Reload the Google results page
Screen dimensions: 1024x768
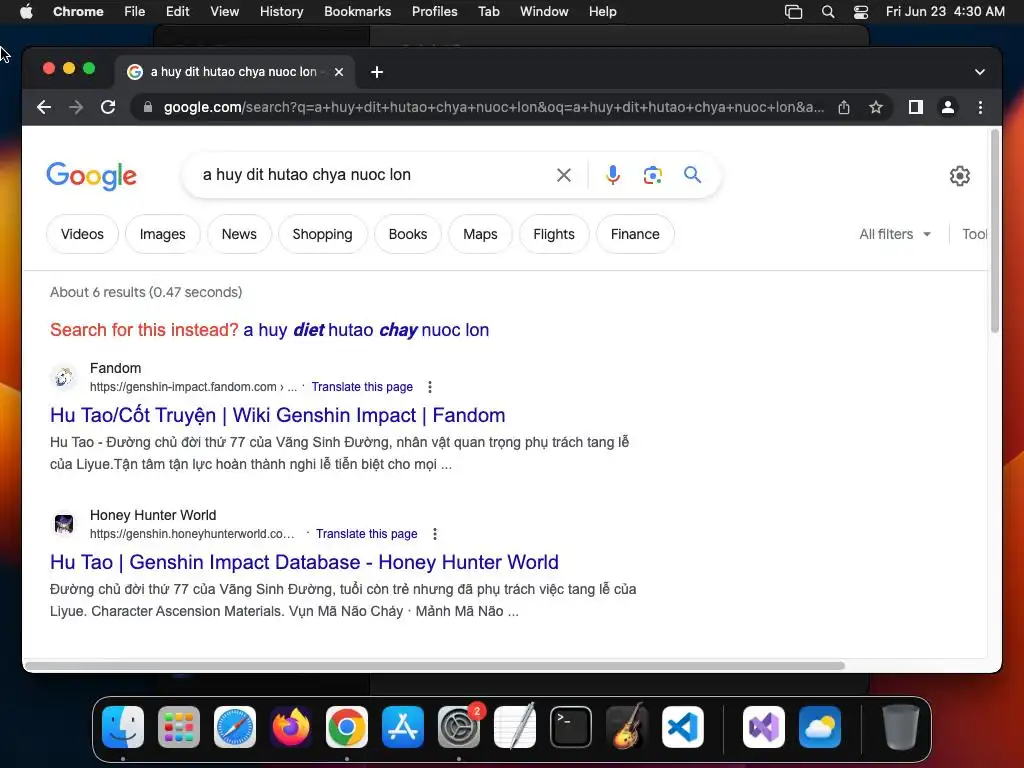pos(108,107)
